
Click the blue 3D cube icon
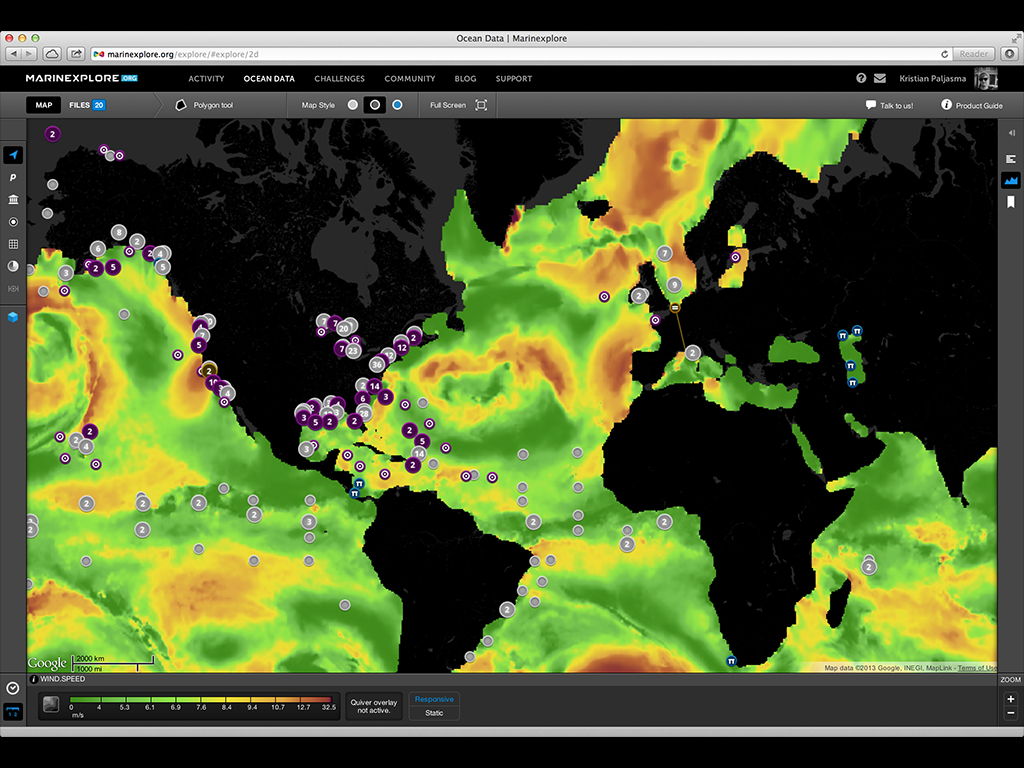click(13, 316)
